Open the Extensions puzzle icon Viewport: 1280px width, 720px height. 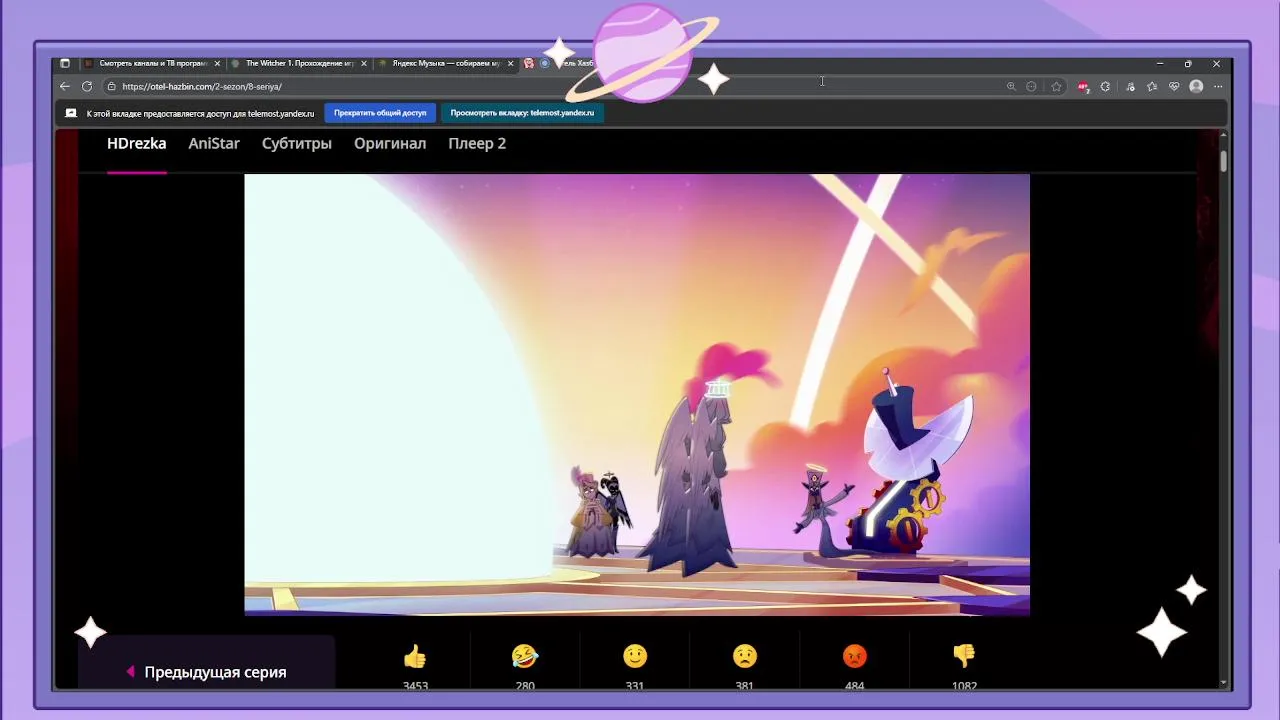coord(1105,87)
